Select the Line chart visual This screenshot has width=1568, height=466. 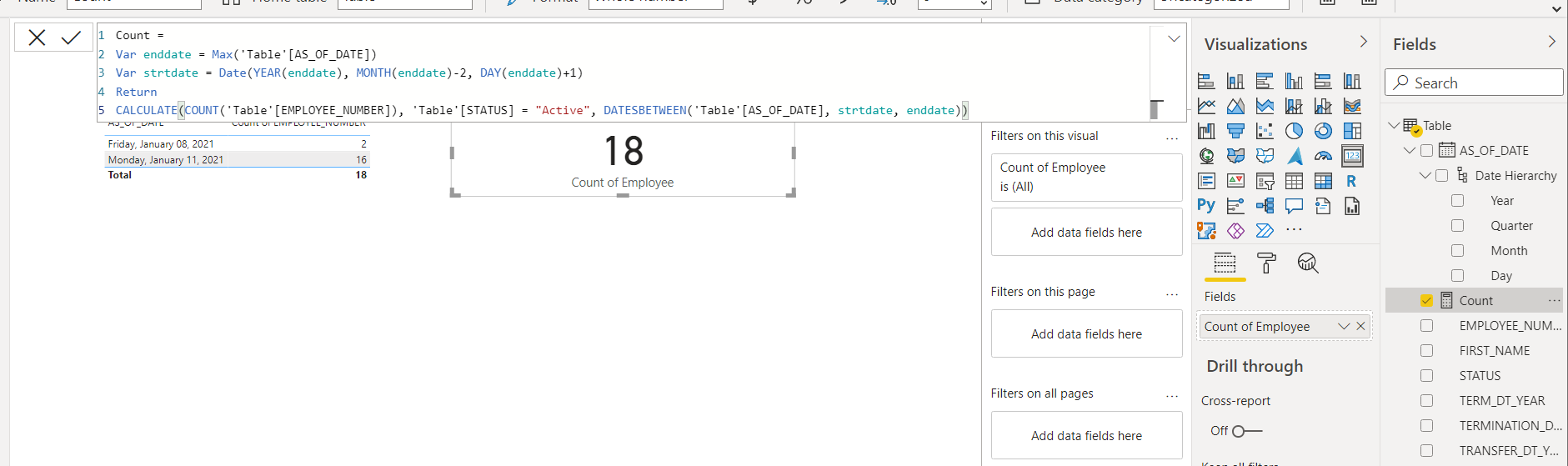click(1206, 106)
